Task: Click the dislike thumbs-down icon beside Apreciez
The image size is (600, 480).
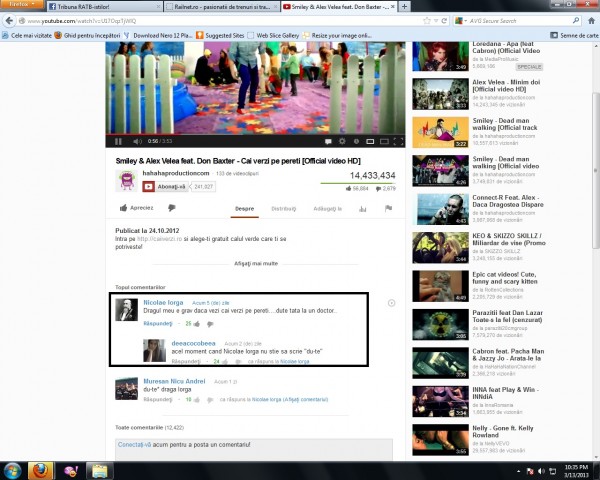Action: click(171, 208)
